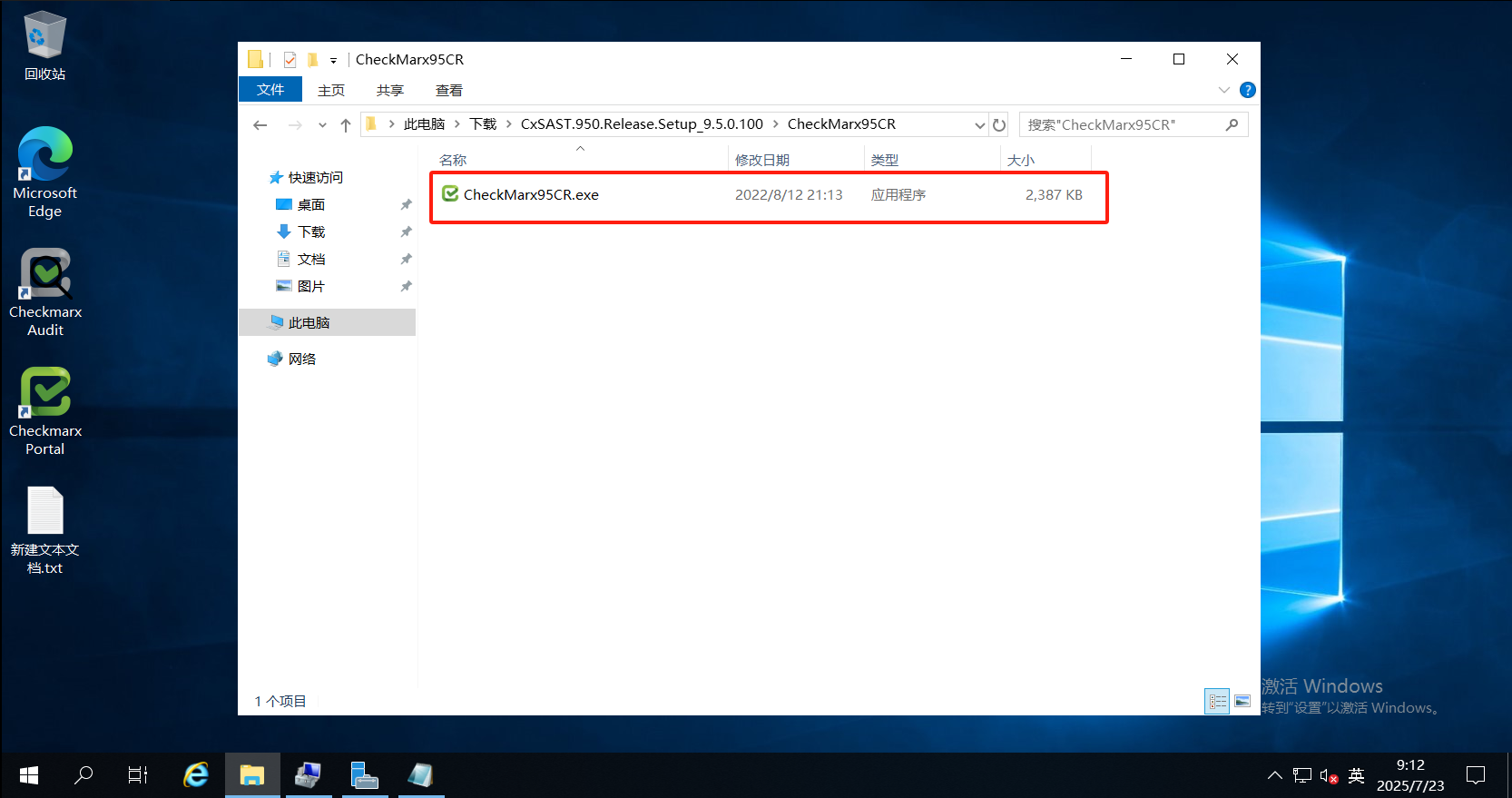
Task: Expand breadcrumb arrow after 此电脑
Action: (x=457, y=124)
